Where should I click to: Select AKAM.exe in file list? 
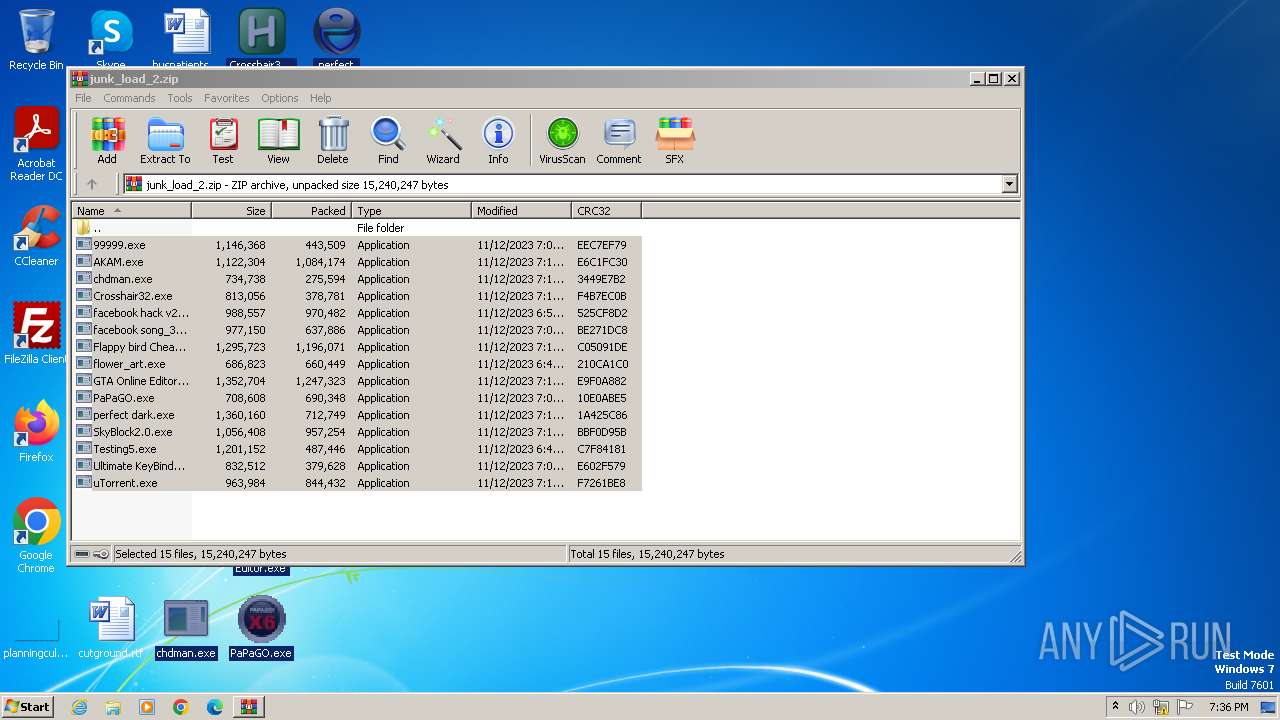click(x=357, y=262)
